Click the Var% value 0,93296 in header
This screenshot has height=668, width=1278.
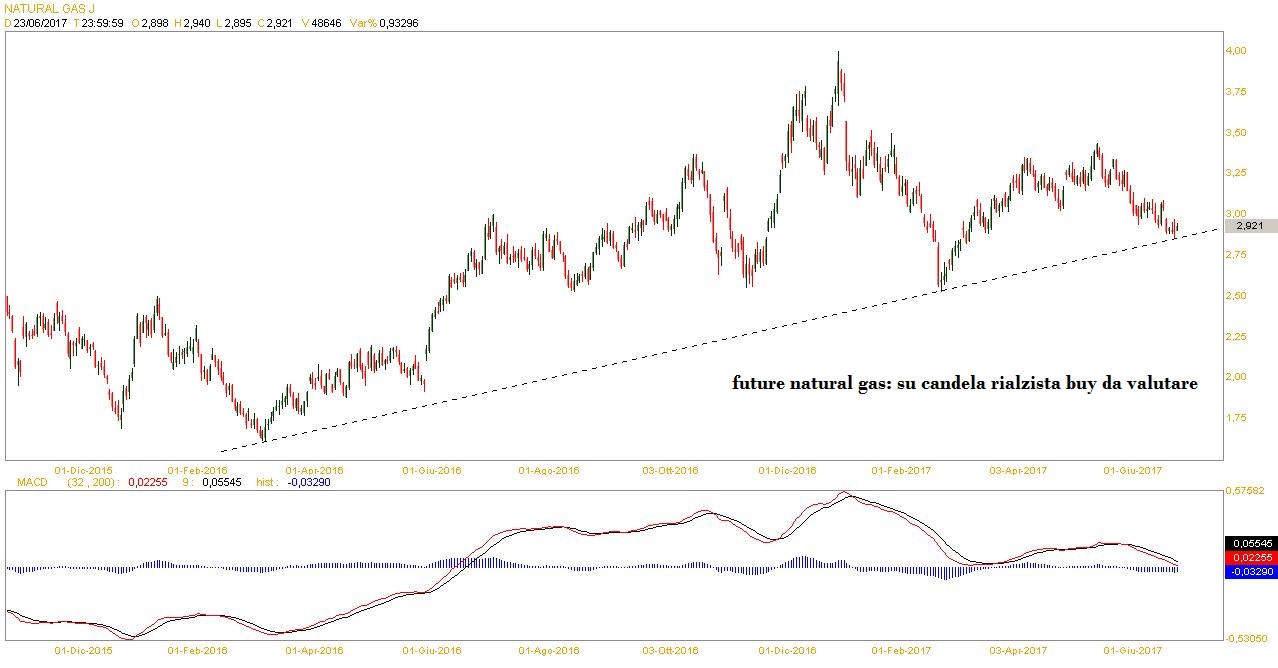[398, 23]
